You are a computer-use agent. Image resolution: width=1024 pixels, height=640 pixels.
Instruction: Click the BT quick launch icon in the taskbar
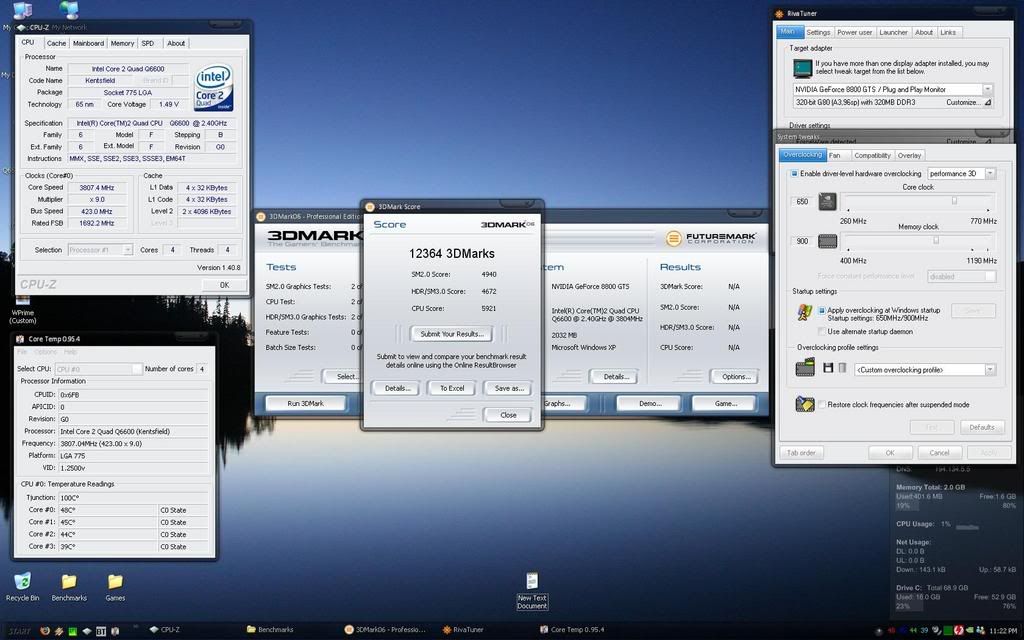[101, 631]
